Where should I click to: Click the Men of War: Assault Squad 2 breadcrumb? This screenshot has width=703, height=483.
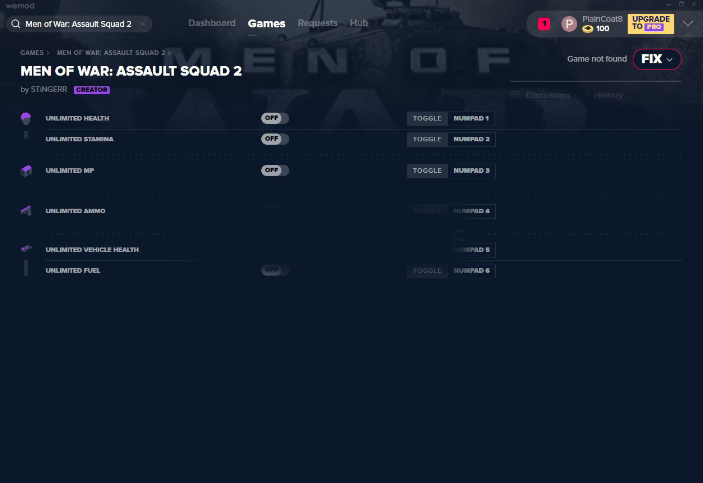111,52
